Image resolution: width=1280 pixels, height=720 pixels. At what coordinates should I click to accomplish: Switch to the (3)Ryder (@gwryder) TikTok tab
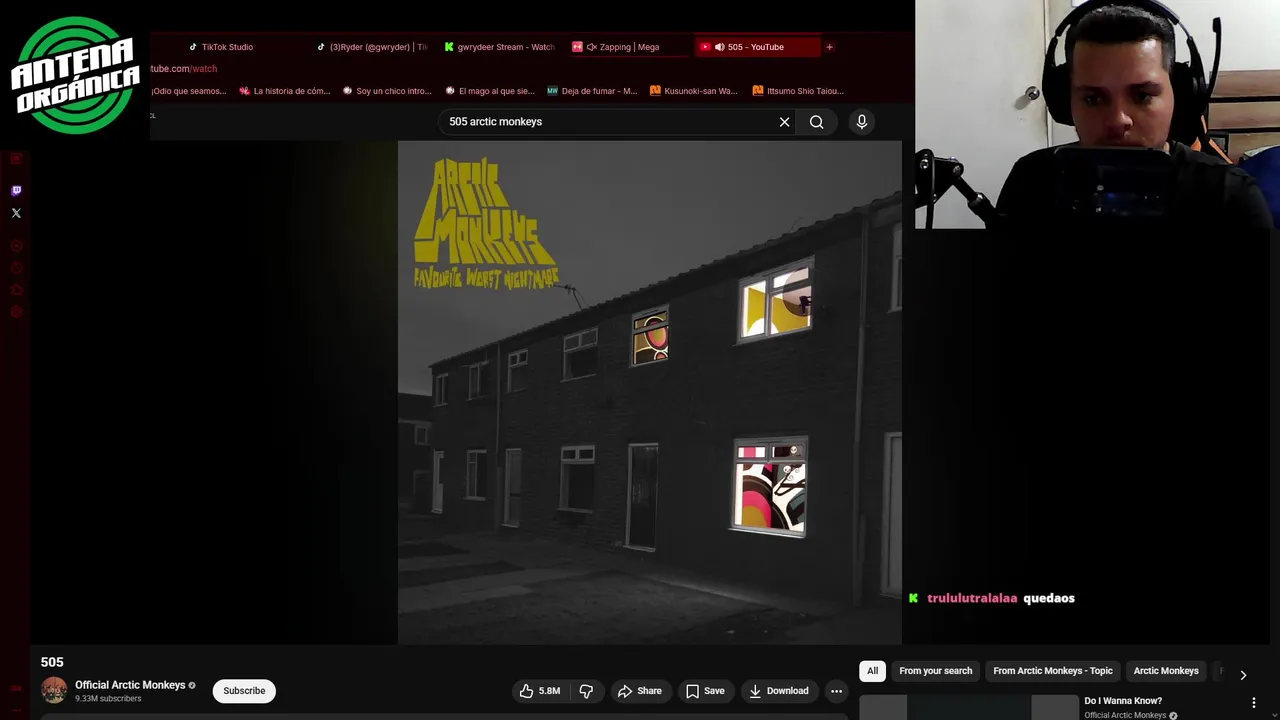click(374, 47)
